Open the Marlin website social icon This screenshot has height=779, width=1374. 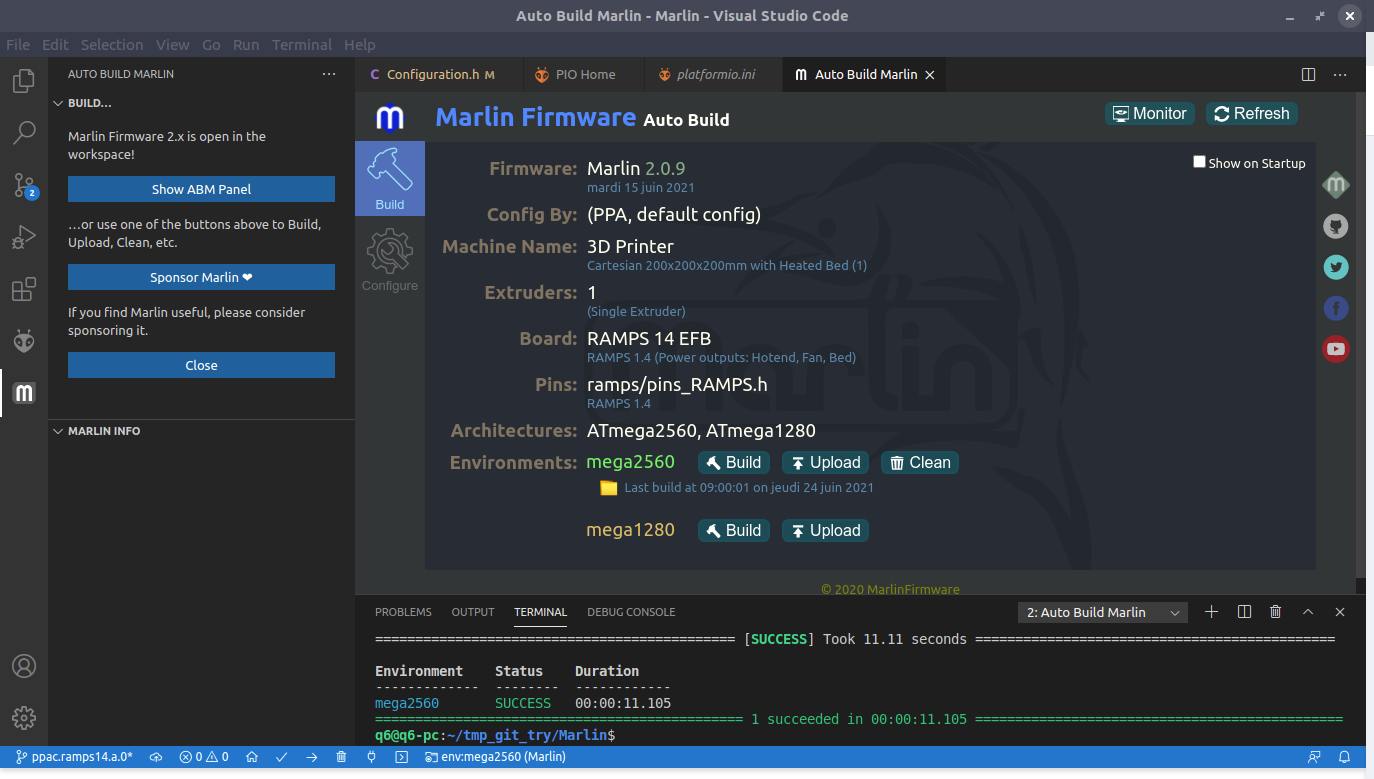pos(1336,185)
